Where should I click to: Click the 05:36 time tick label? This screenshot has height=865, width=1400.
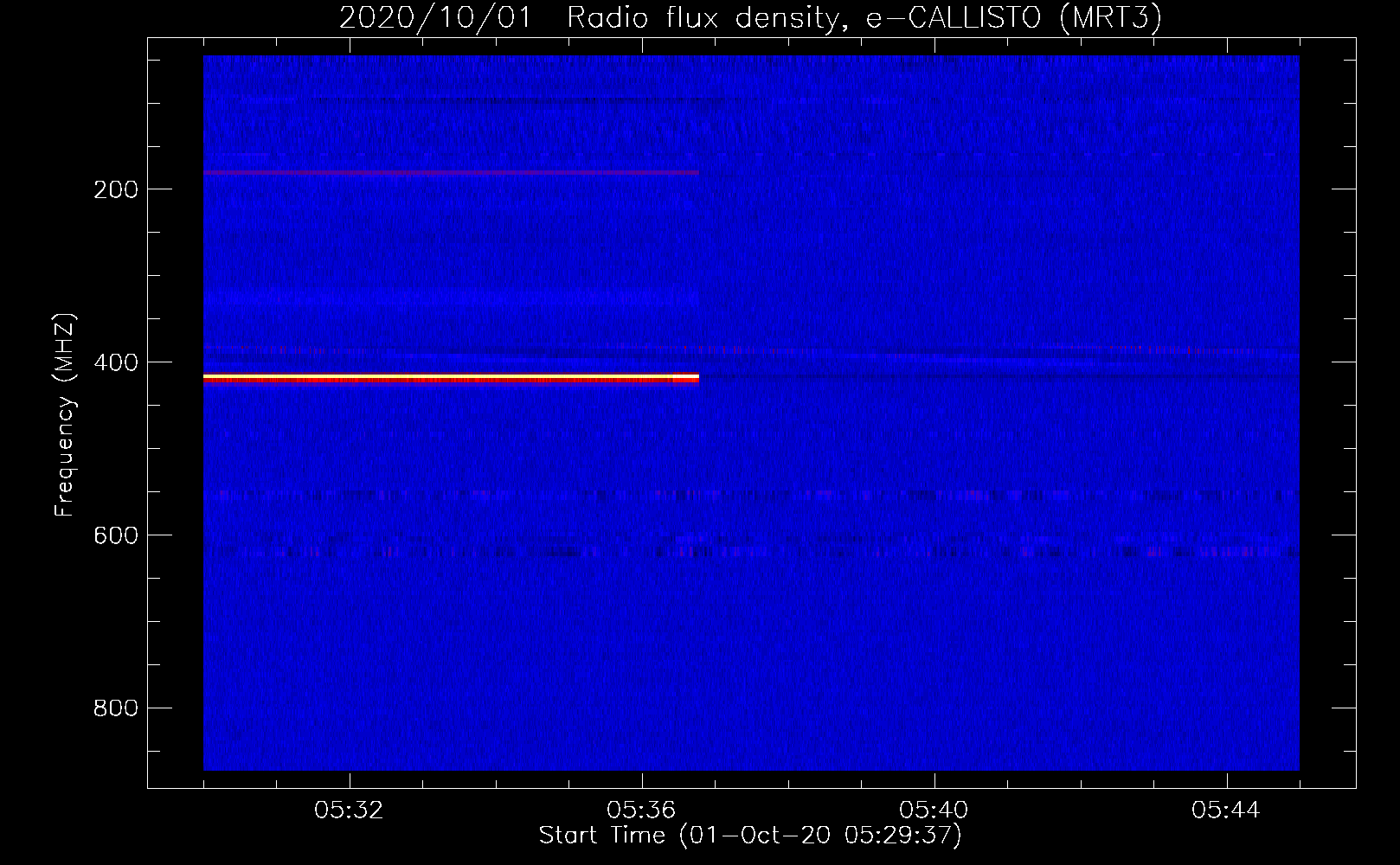point(642,811)
